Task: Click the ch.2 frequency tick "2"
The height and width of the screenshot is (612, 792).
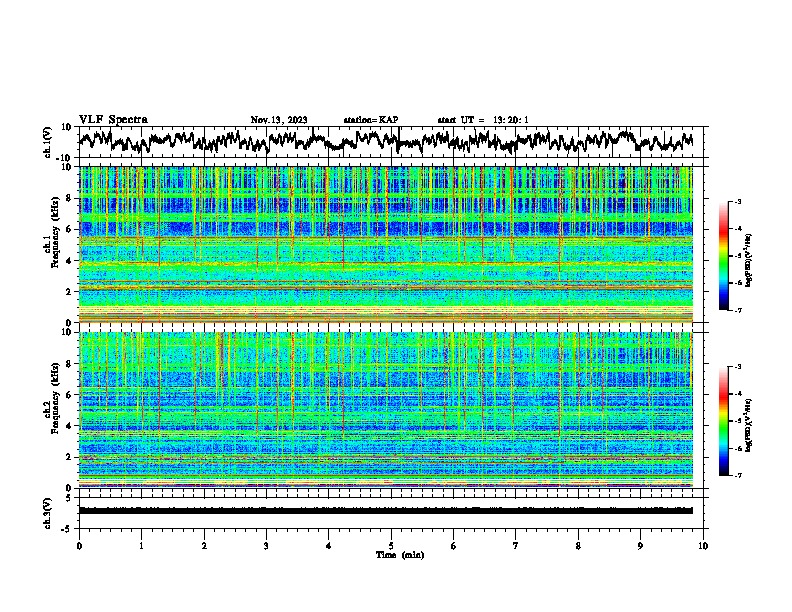Action: point(71,457)
